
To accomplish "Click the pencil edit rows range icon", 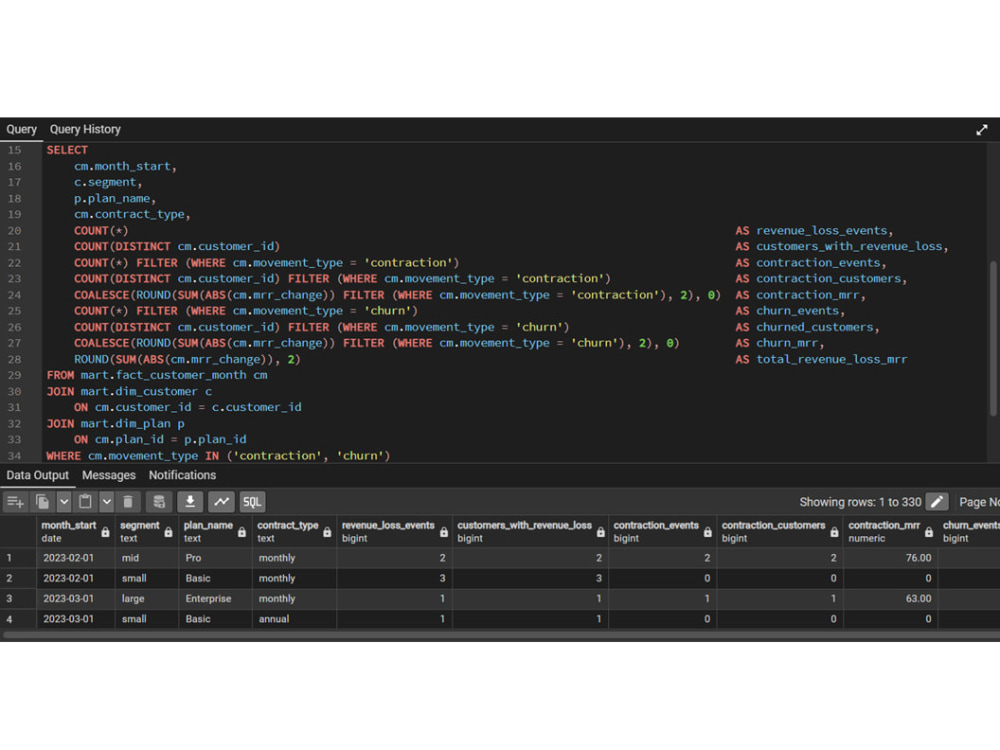I will [937, 502].
